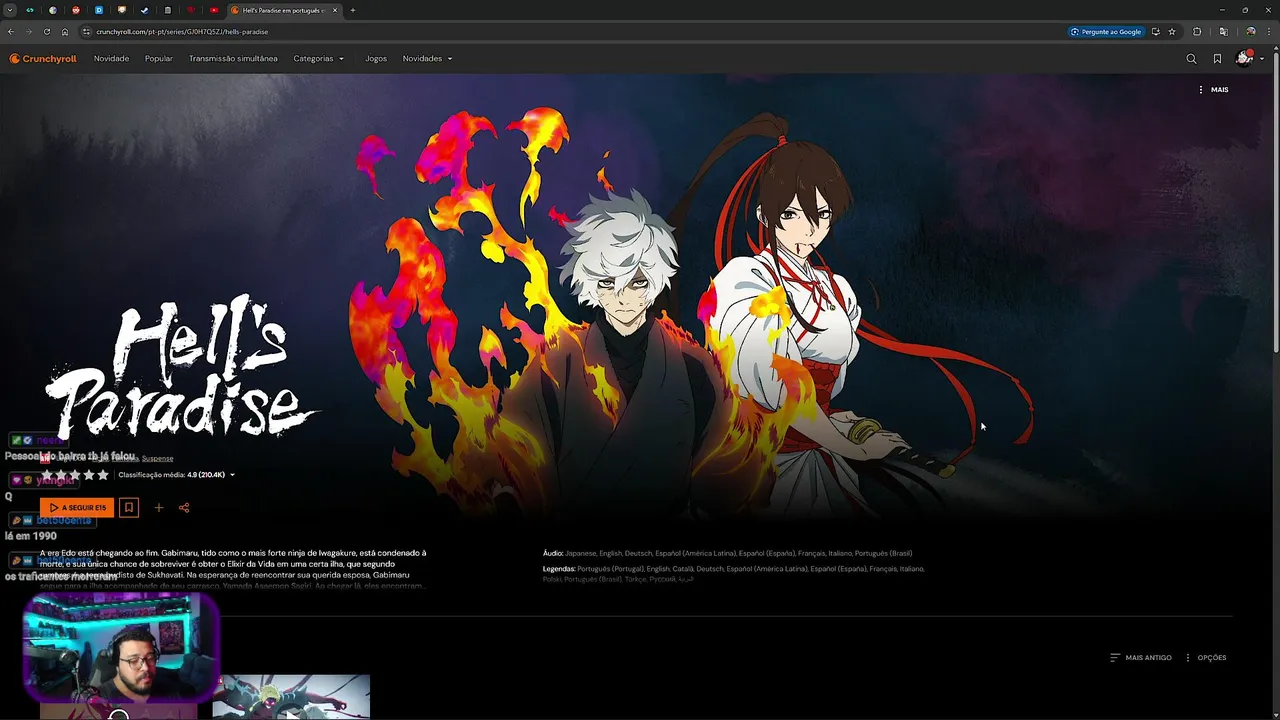Open the Novidade nav item
Screen dimensions: 1280x720
point(111,59)
